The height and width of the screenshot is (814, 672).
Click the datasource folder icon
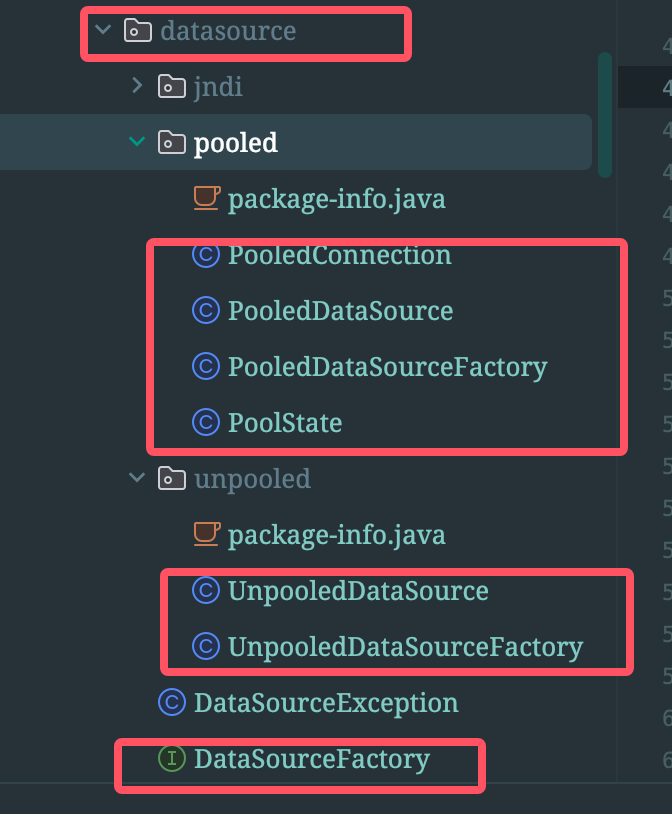[x=137, y=30]
